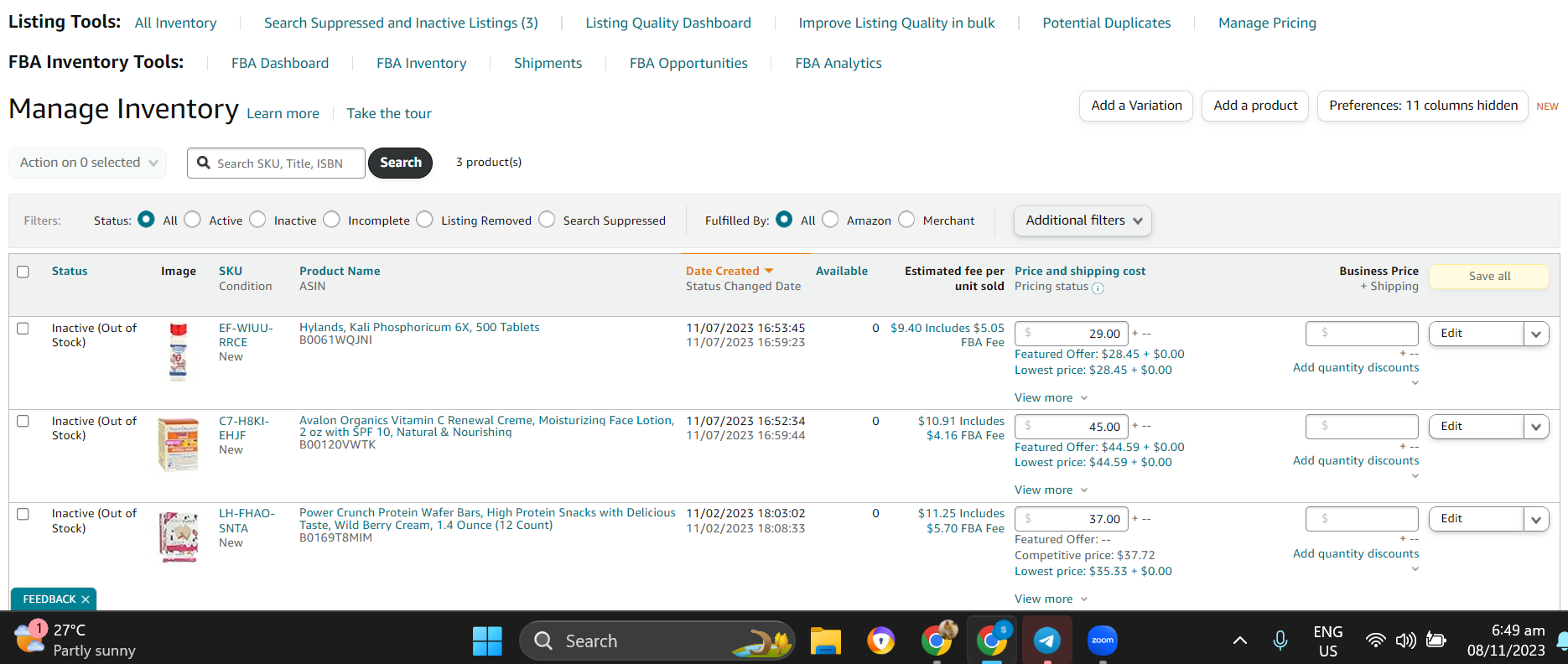This screenshot has width=1568, height=664.
Task: Open FBA Analytics
Action: (x=839, y=64)
